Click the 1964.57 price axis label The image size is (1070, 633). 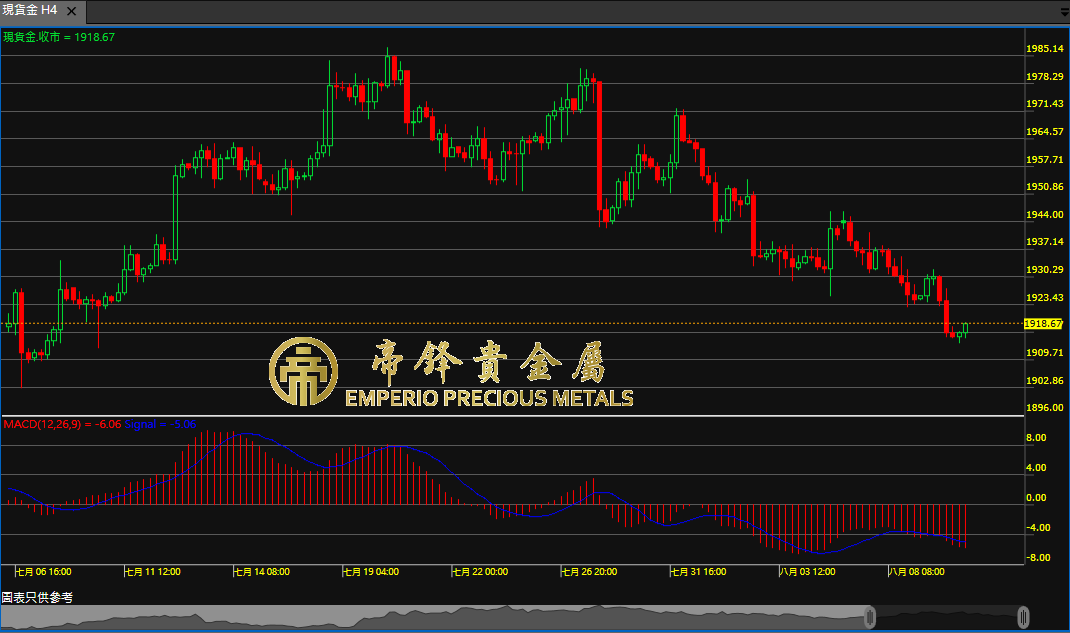(1045, 132)
